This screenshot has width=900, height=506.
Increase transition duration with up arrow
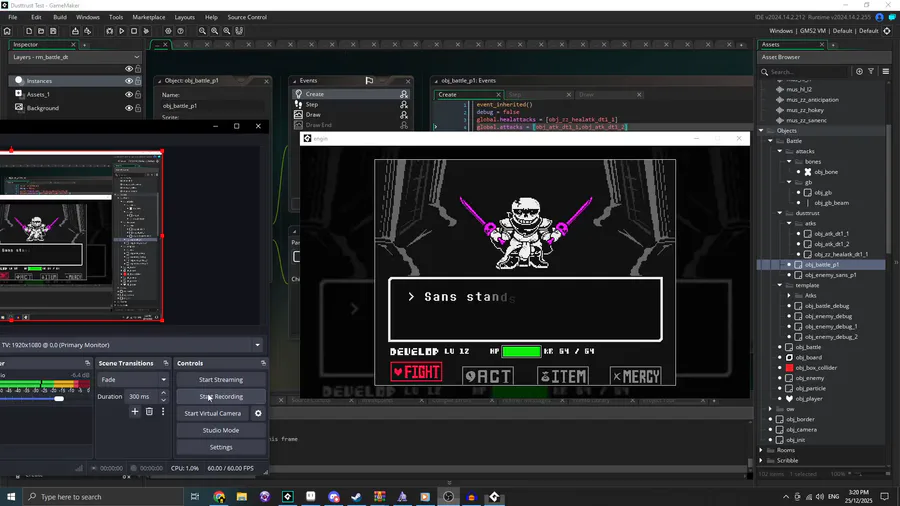point(164,393)
